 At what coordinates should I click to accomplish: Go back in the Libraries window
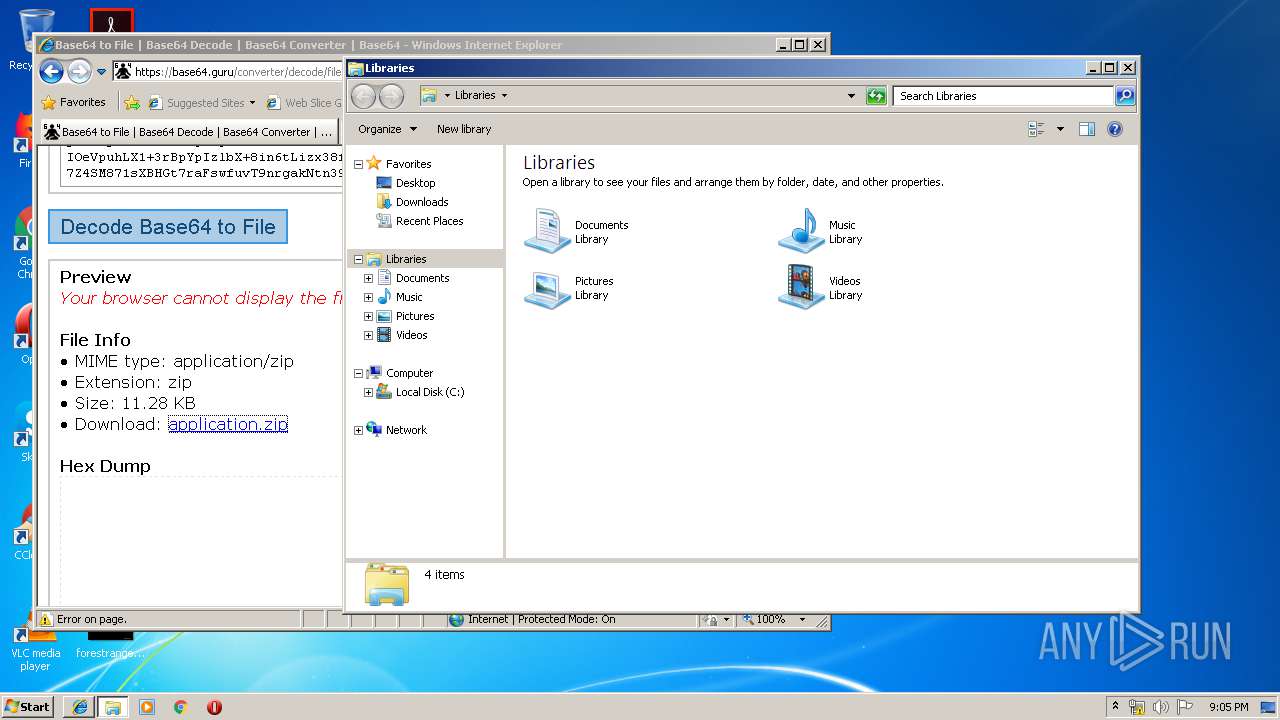point(364,96)
